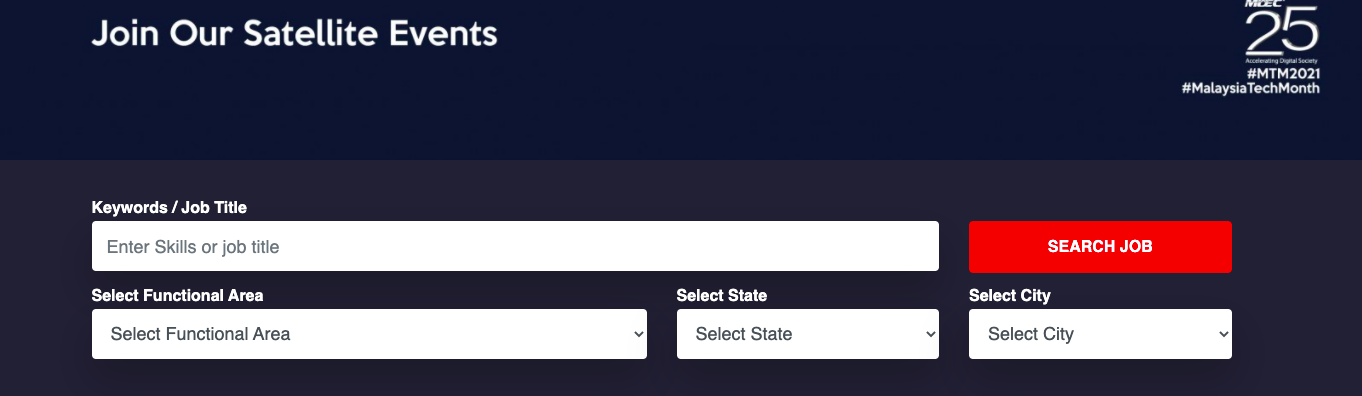1362x396 pixels.
Task: Click the Keywords / Job Title label
Action: point(169,208)
